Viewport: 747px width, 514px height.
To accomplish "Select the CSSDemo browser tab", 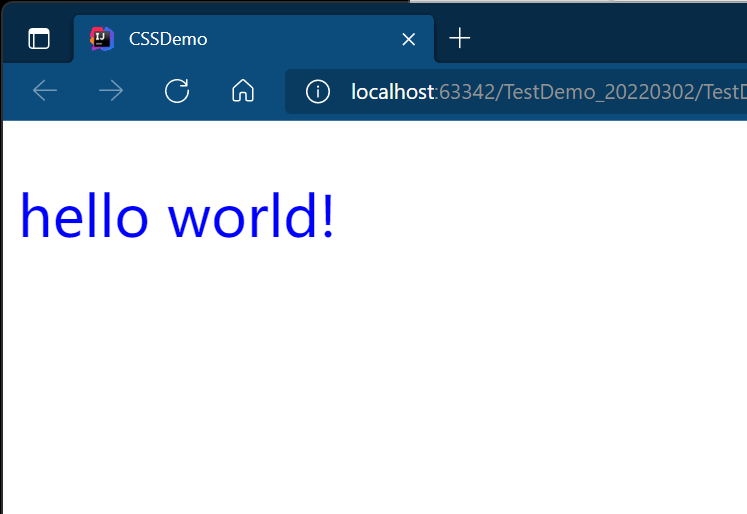I will (254, 39).
